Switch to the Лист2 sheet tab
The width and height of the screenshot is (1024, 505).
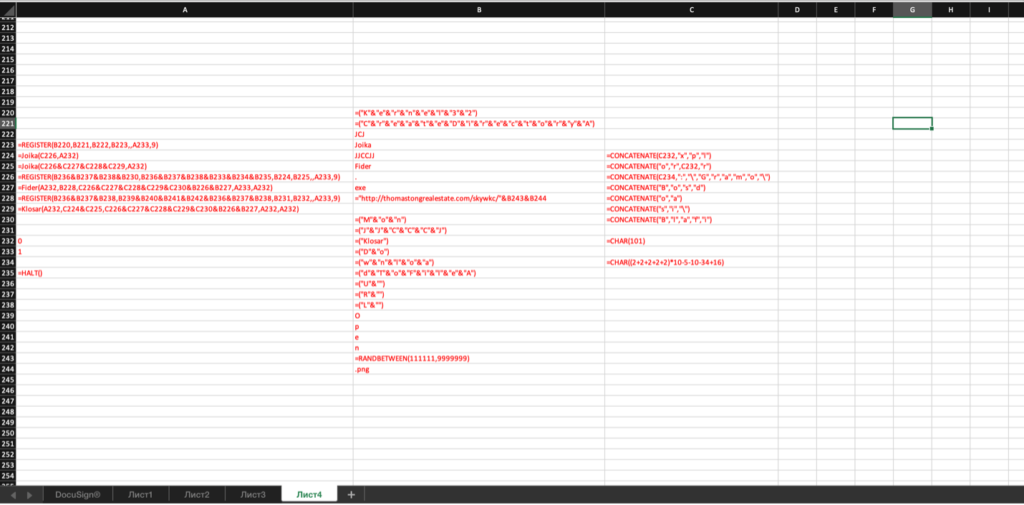(x=196, y=494)
